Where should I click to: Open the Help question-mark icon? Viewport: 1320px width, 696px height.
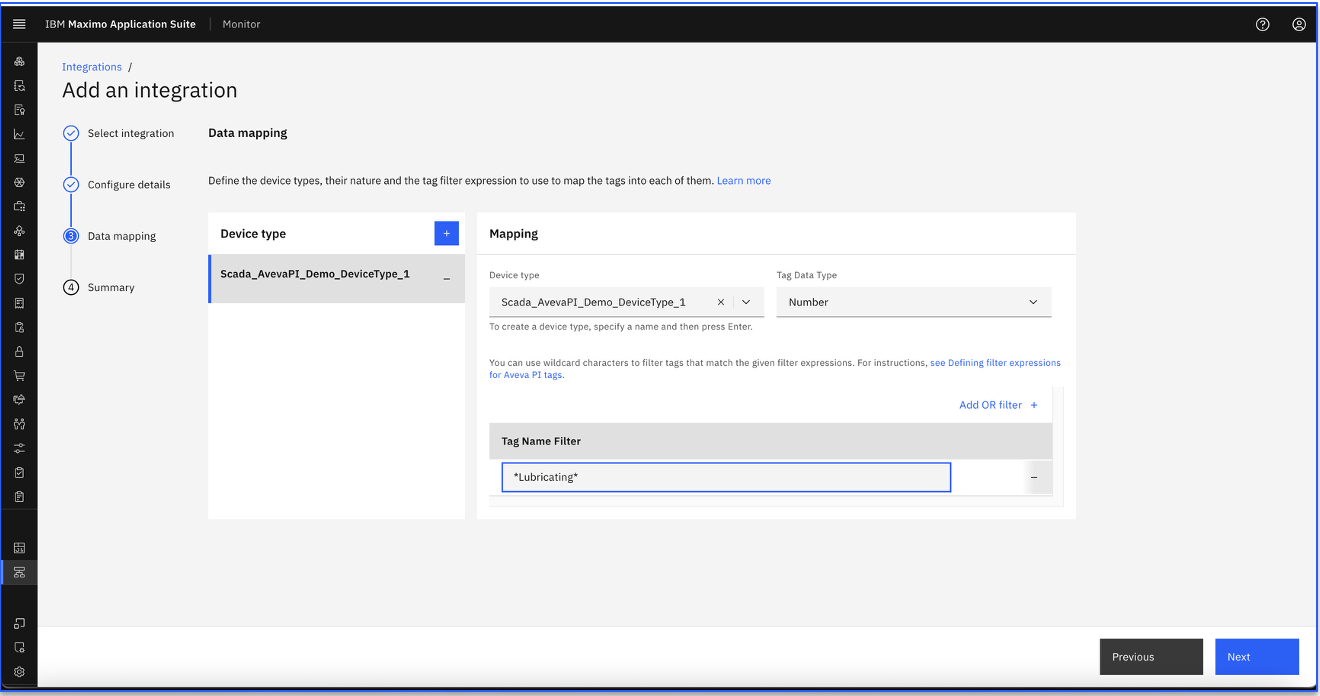[x=1263, y=24]
